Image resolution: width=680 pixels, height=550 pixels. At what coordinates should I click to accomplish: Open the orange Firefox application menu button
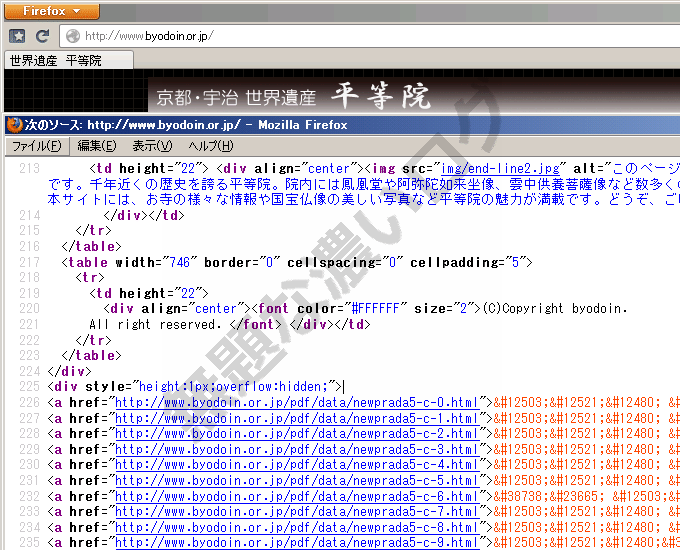point(52,11)
